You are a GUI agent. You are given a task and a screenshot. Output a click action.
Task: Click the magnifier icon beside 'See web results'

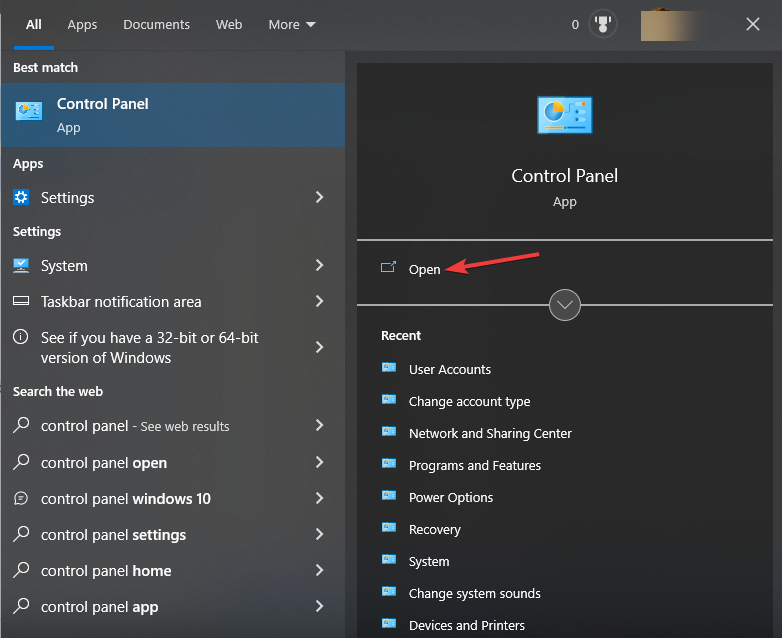21,425
